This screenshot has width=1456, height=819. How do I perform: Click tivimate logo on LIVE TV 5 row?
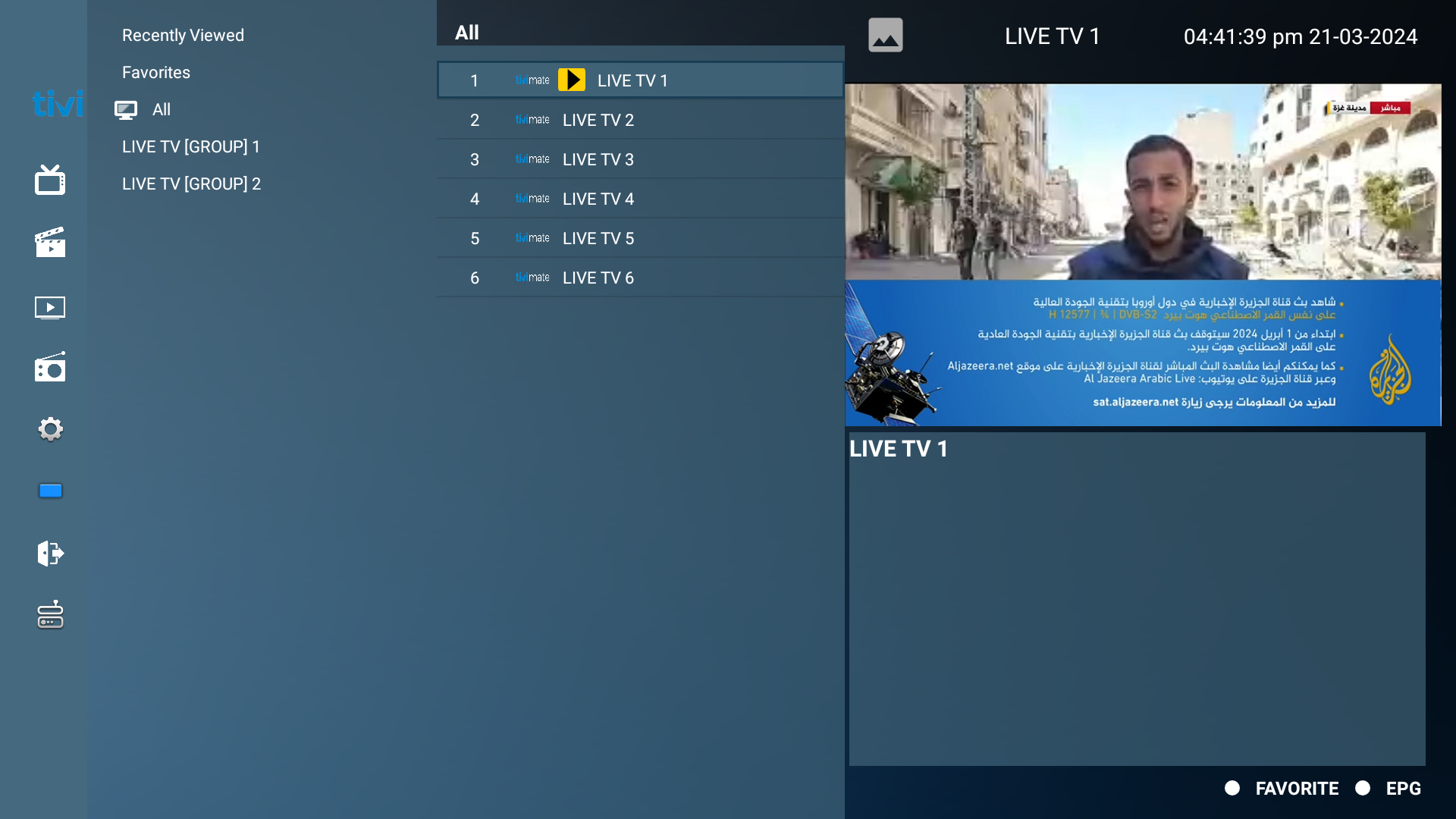(532, 238)
